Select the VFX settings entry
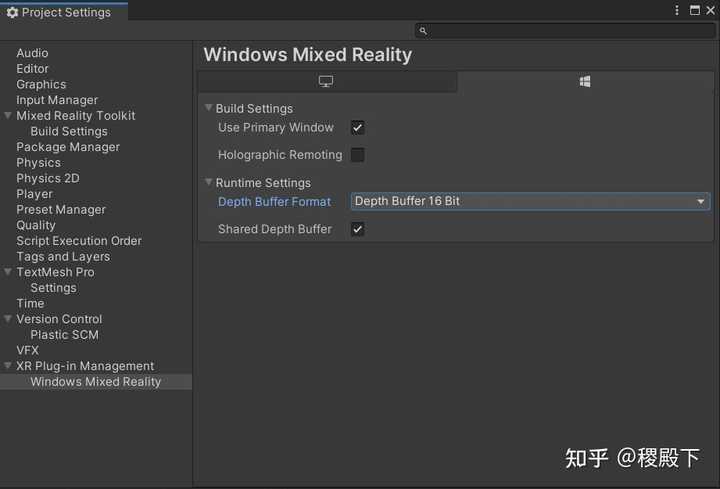 28,350
